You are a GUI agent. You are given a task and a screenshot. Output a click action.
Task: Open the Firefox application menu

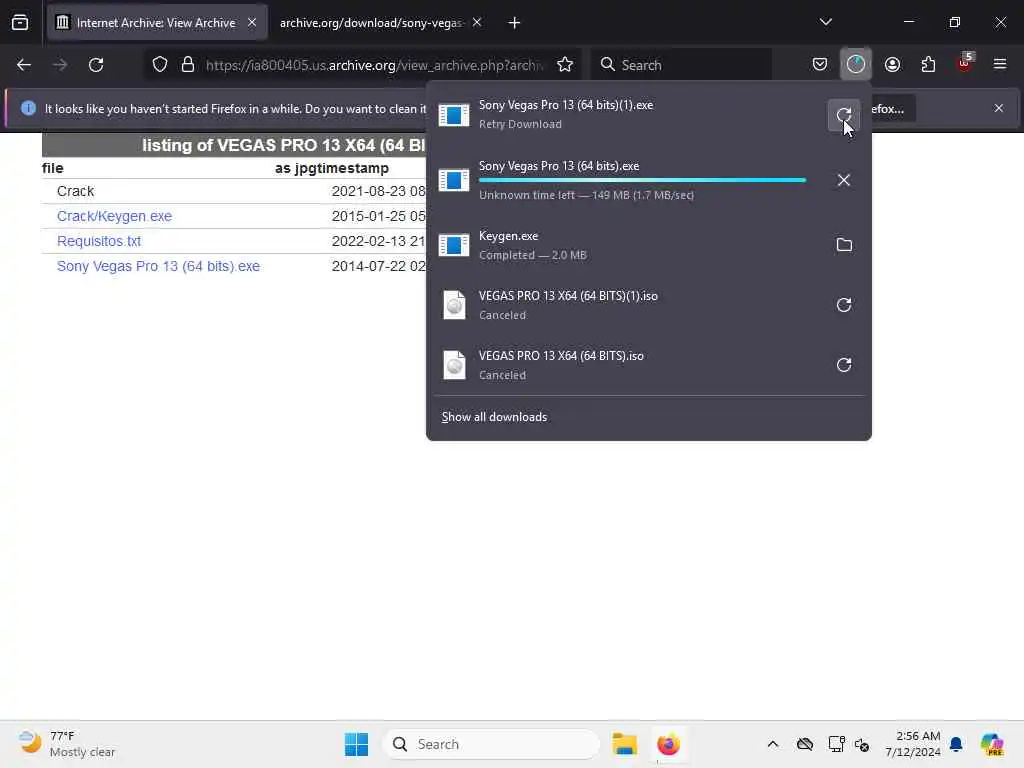(1000, 65)
